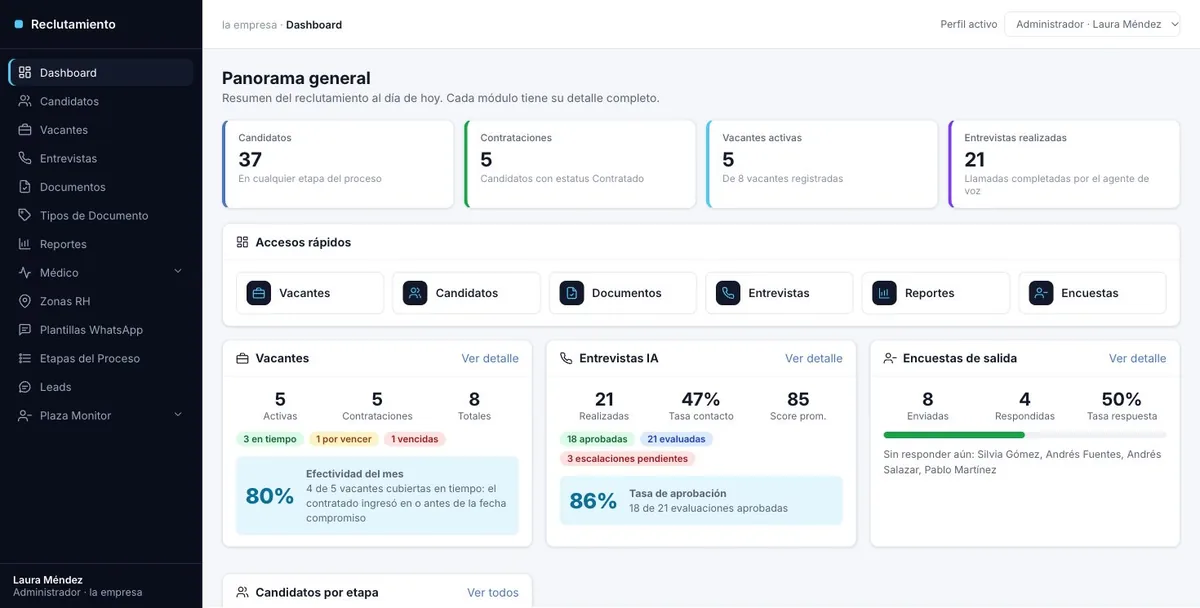Click the briefcase icon in Vacantes quick access
Screen dimensions: 1200x608
click(x=259, y=293)
